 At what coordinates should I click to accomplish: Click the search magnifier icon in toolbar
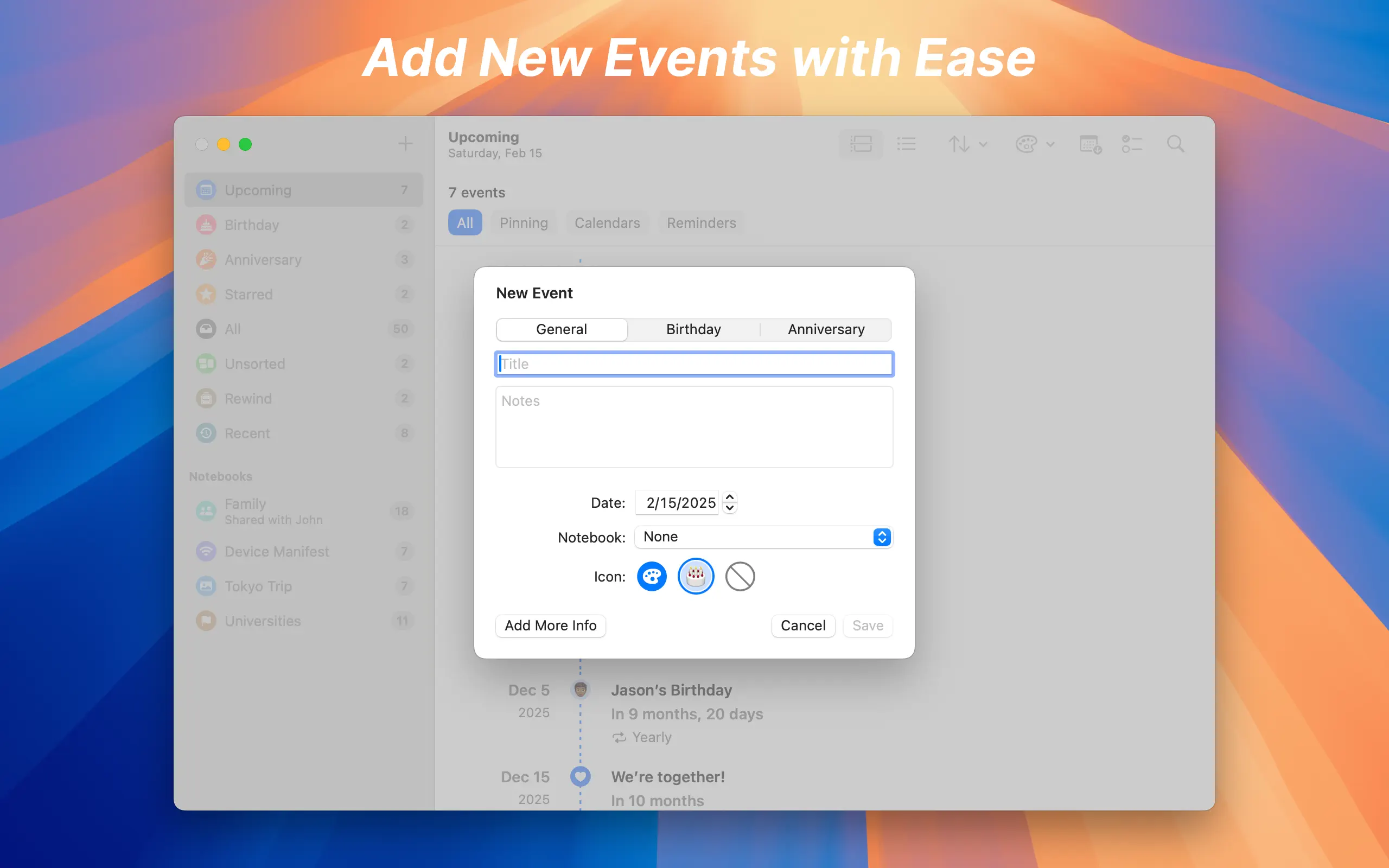(1175, 144)
